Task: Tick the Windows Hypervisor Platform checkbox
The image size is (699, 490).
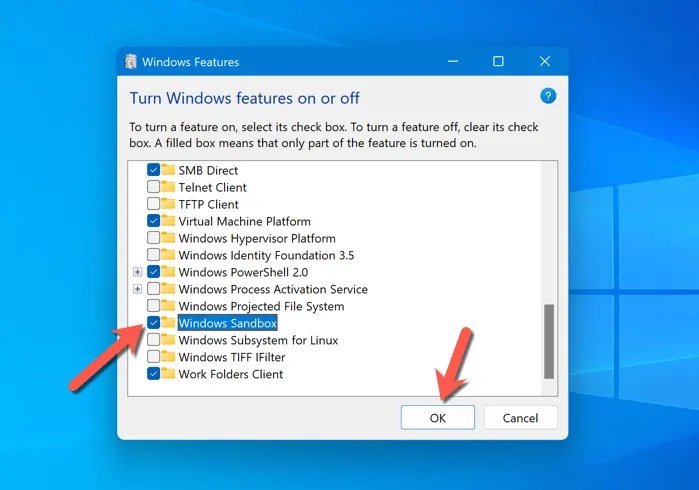Action: (153, 238)
